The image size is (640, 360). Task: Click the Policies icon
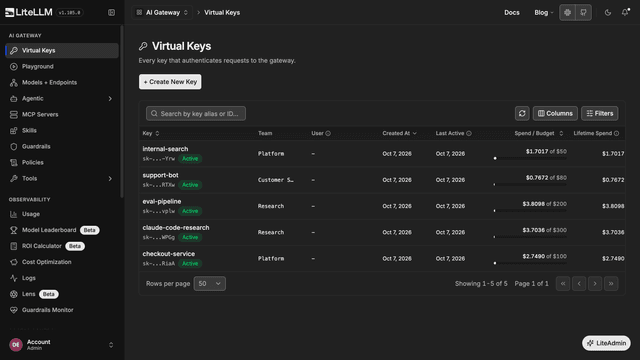(x=13, y=162)
